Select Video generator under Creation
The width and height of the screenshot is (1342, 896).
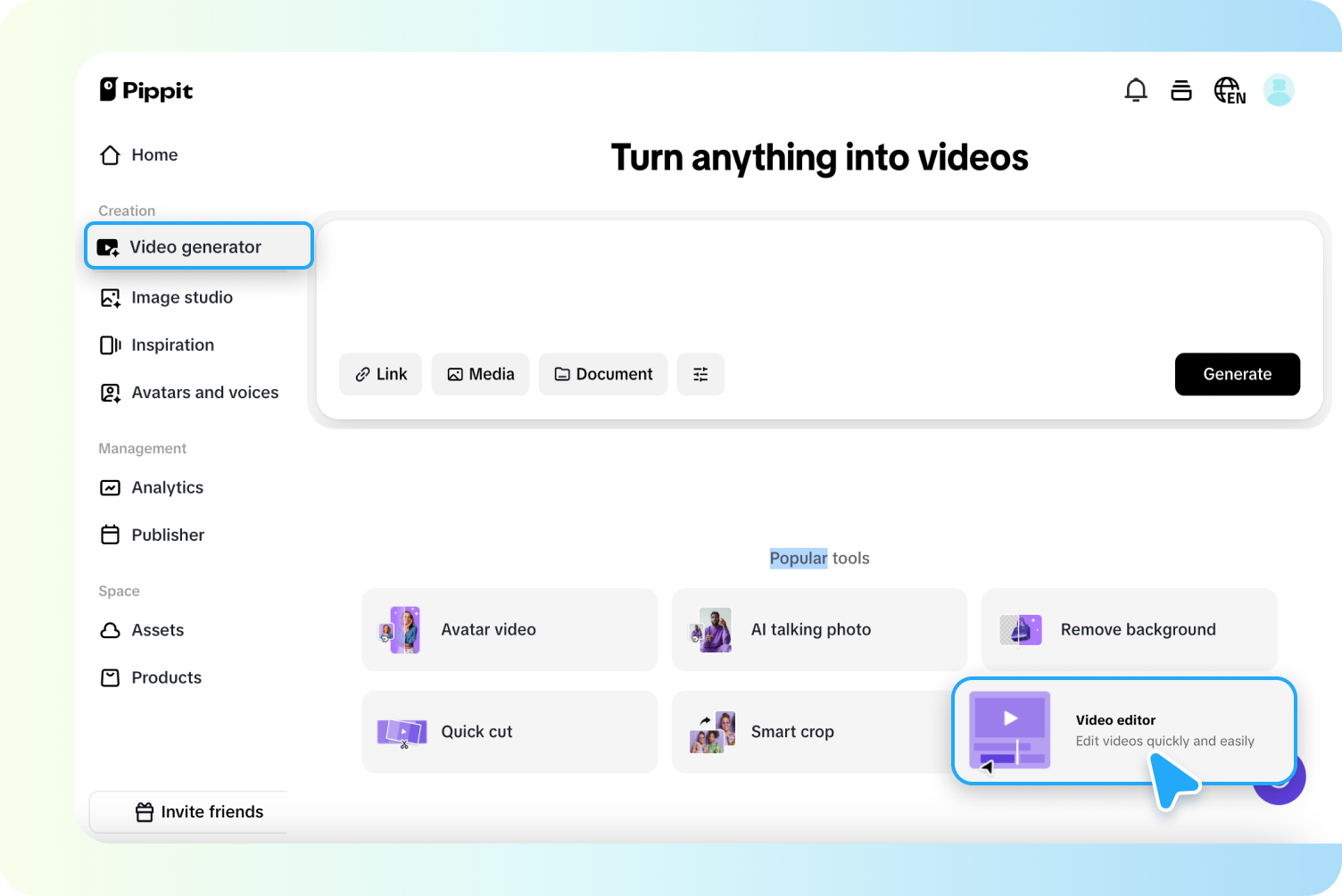pyautogui.click(x=195, y=246)
